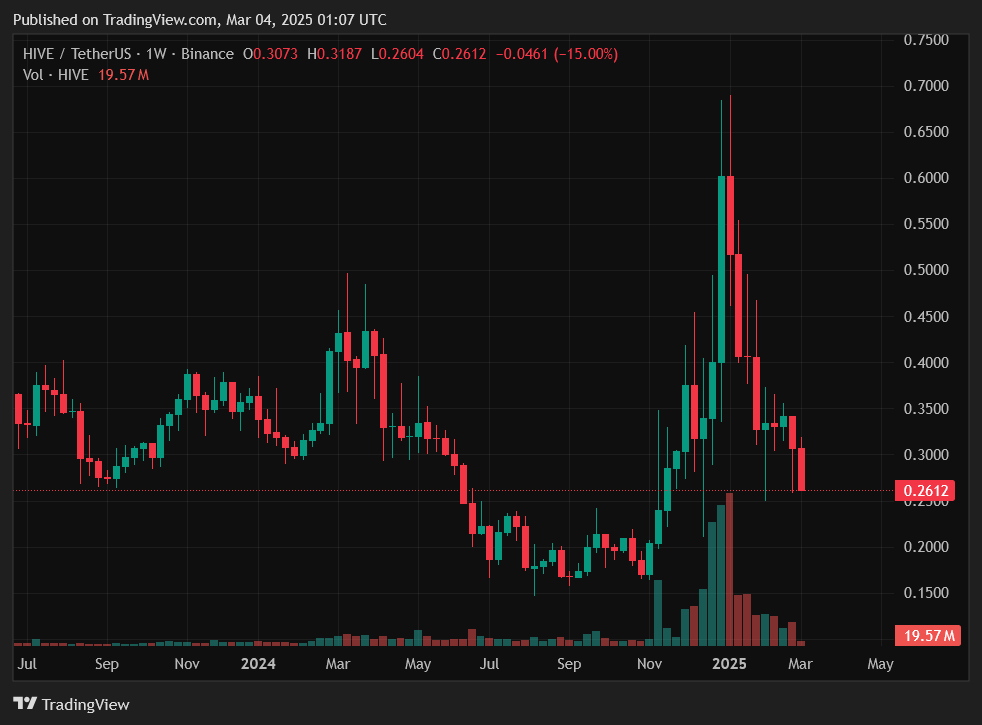Viewport: 982px width, 725px height.
Task: Click the Vol · HIVE indicator label
Action: [x=56, y=75]
